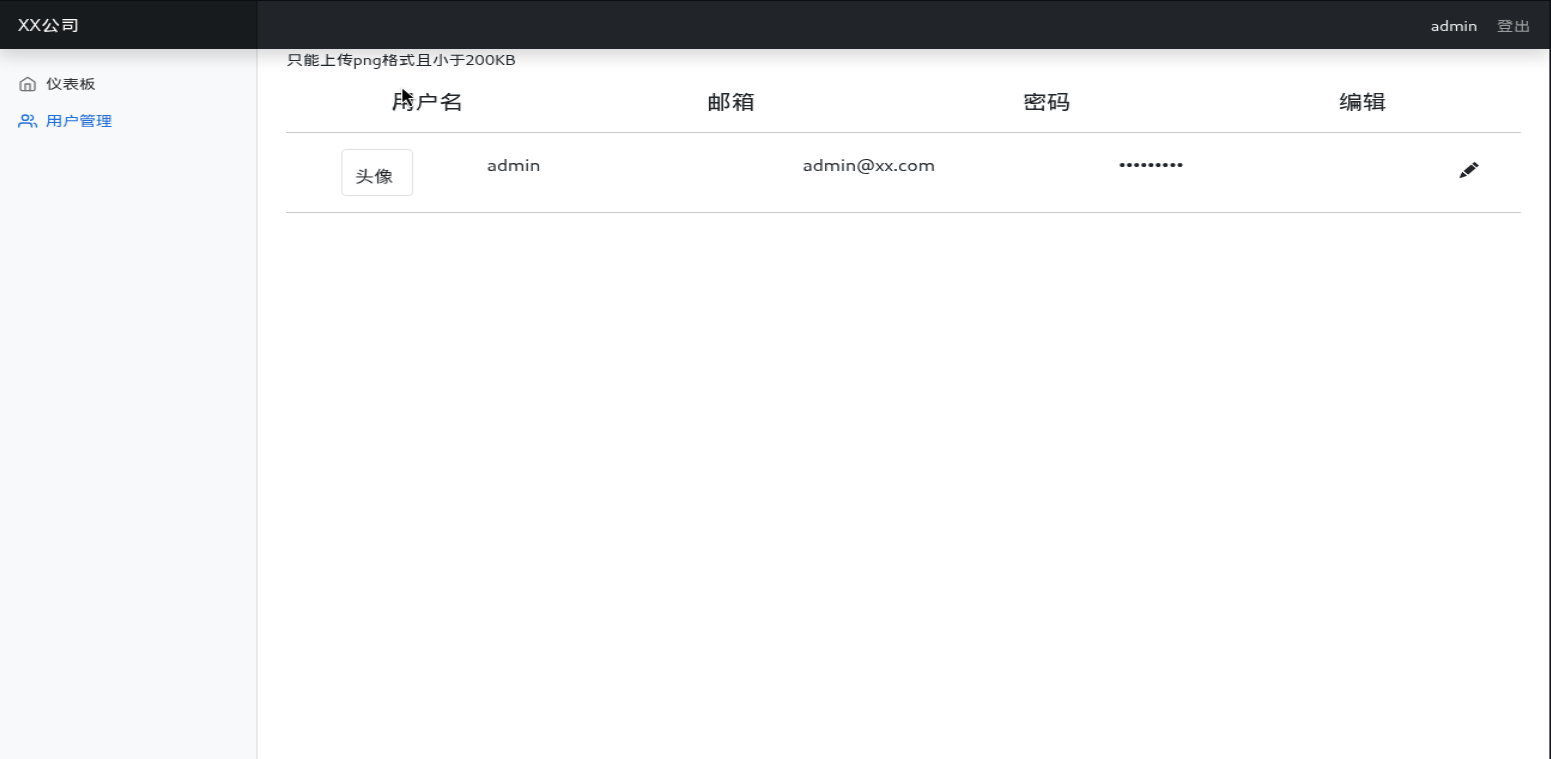
Task: Click the admin@xx.com email cell
Action: [x=868, y=166]
